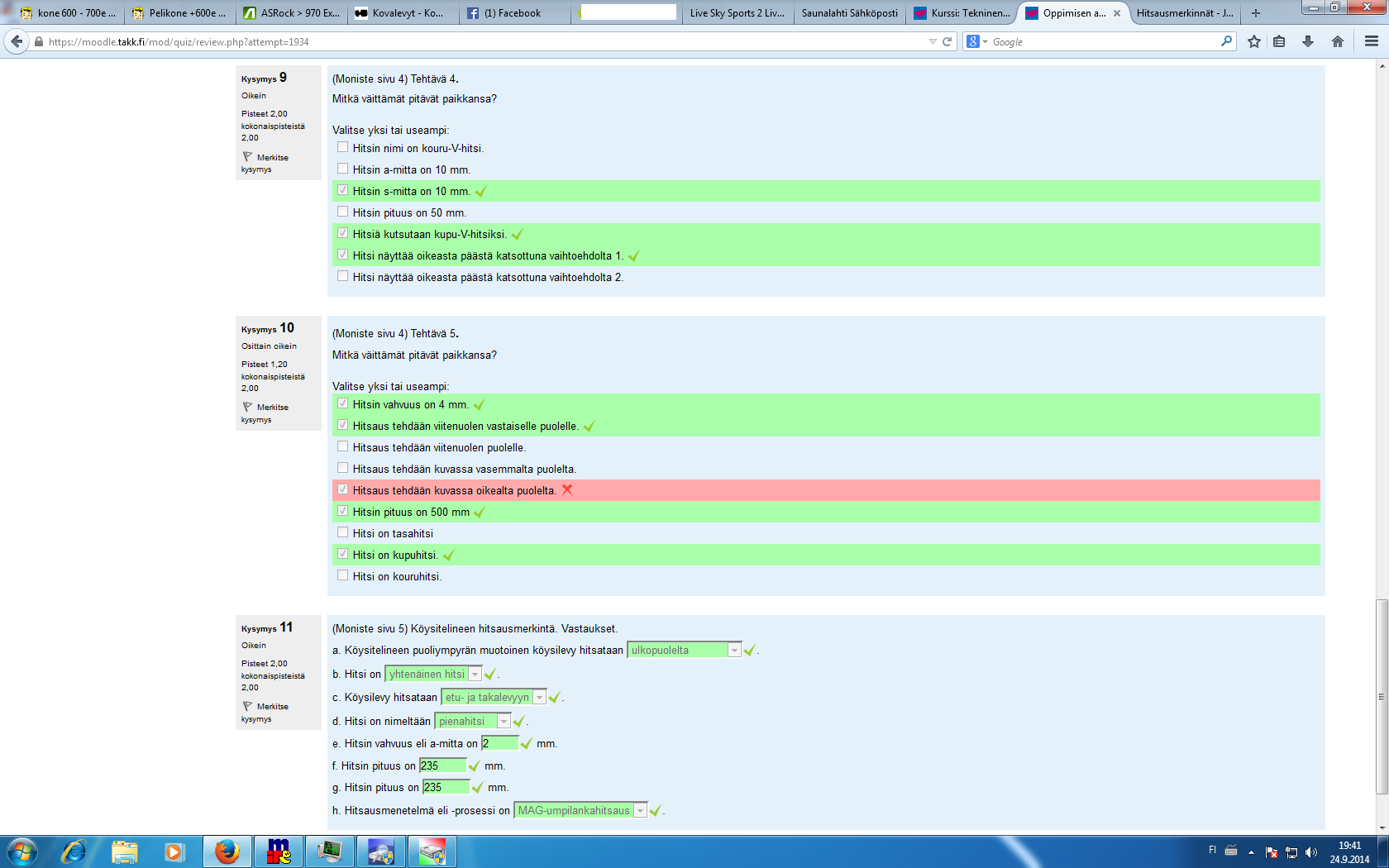
Task: Tick 'Hitsaus tehdään viitenuolen puolelle' checkbox
Action: pyautogui.click(x=342, y=446)
